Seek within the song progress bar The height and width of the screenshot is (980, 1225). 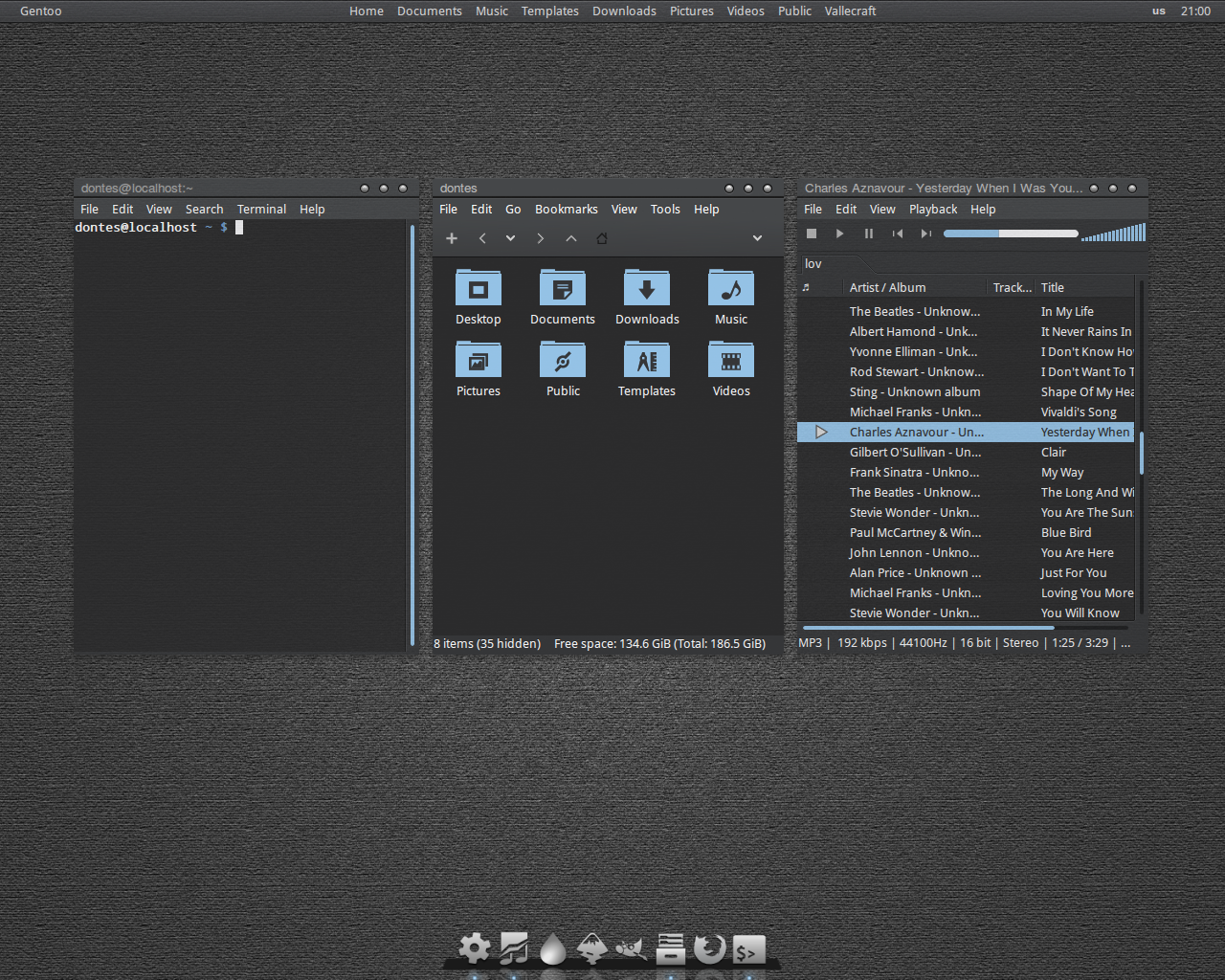(x=1011, y=234)
